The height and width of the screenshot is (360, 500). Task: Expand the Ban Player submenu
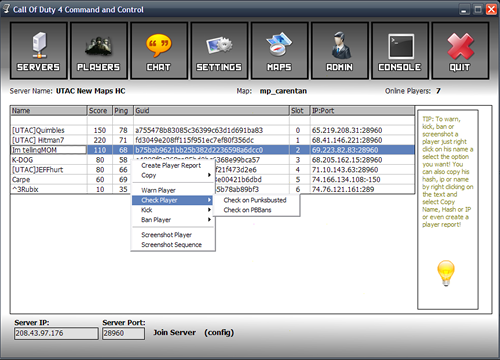point(173,220)
